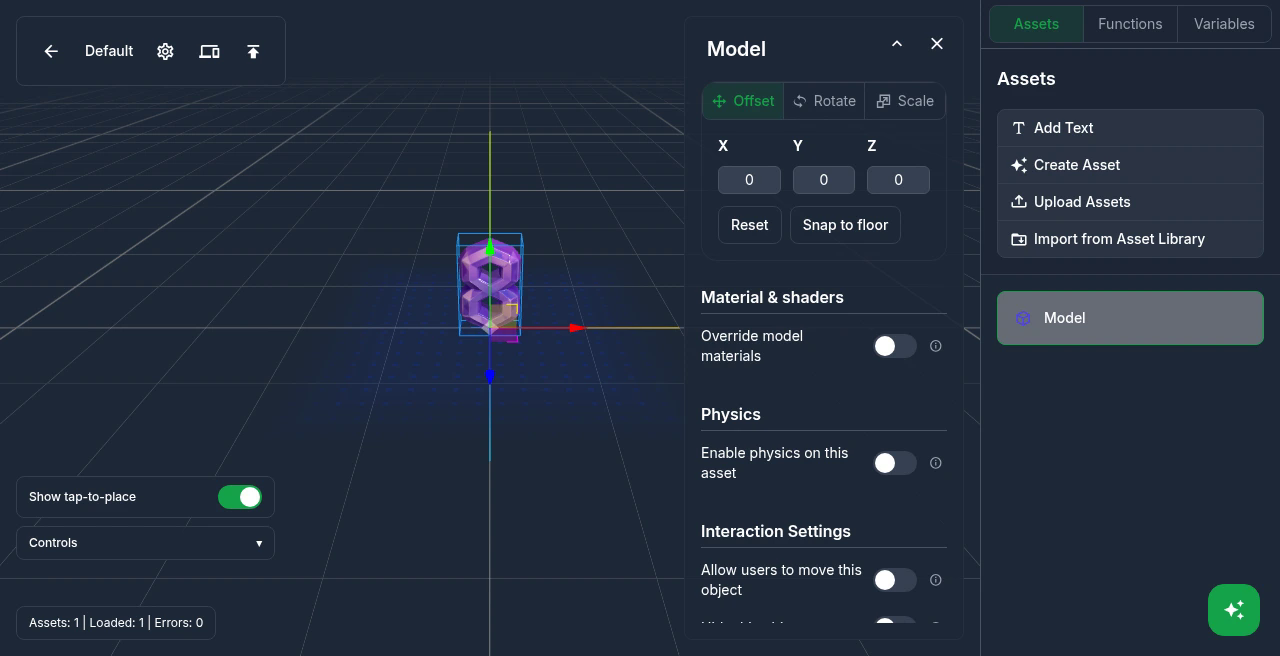1280x656 pixels.
Task: Select the Model asset in list
Action: (1130, 318)
